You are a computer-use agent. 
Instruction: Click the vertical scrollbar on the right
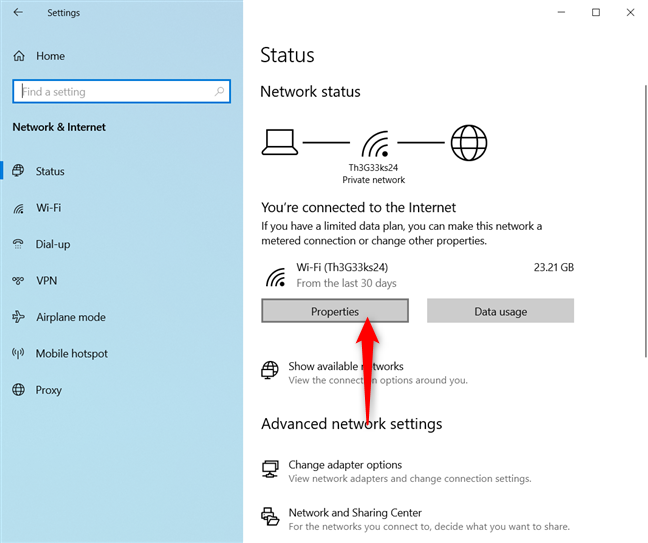[x=646, y=221]
